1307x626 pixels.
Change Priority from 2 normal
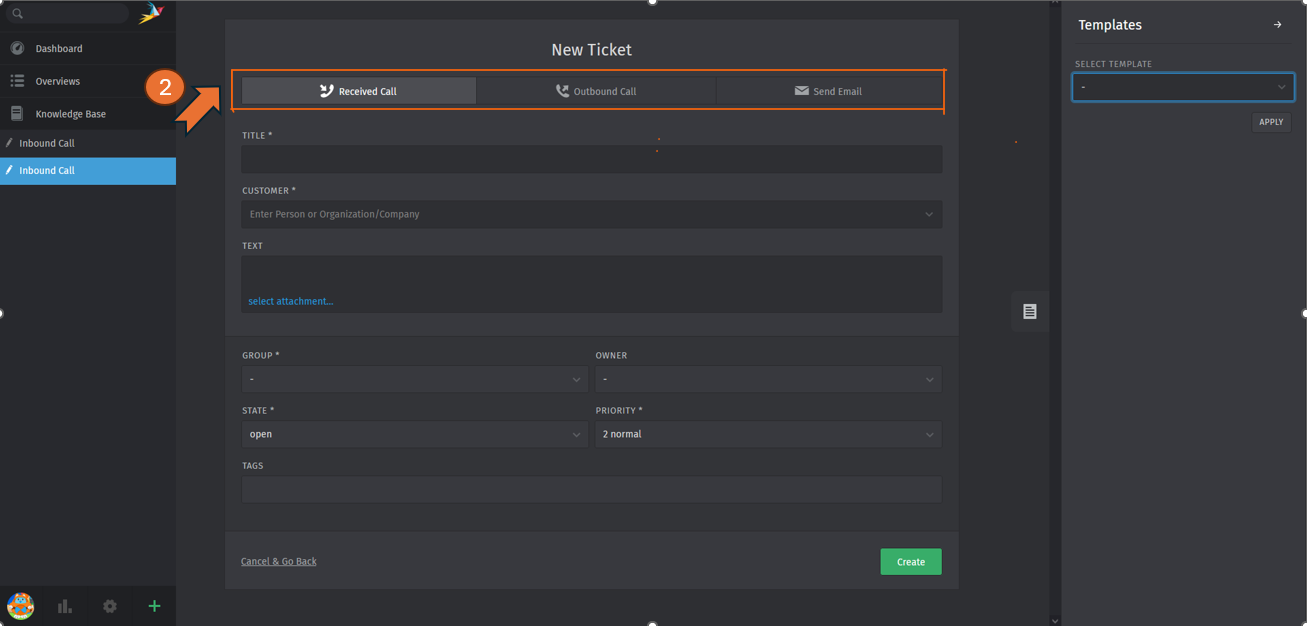pyautogui.click(x=768, y=434)
